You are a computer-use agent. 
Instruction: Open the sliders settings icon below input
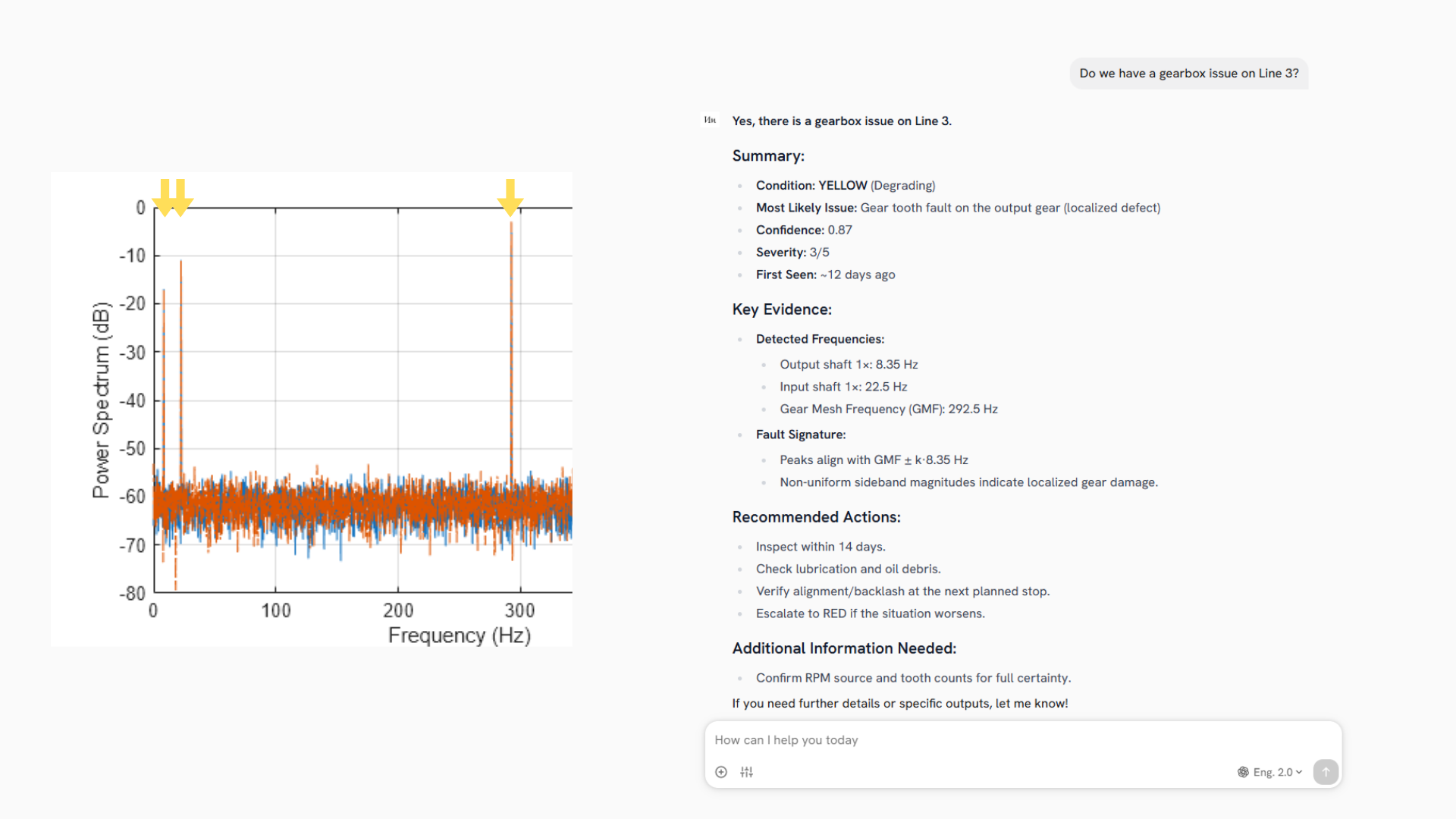click(747, 772)
